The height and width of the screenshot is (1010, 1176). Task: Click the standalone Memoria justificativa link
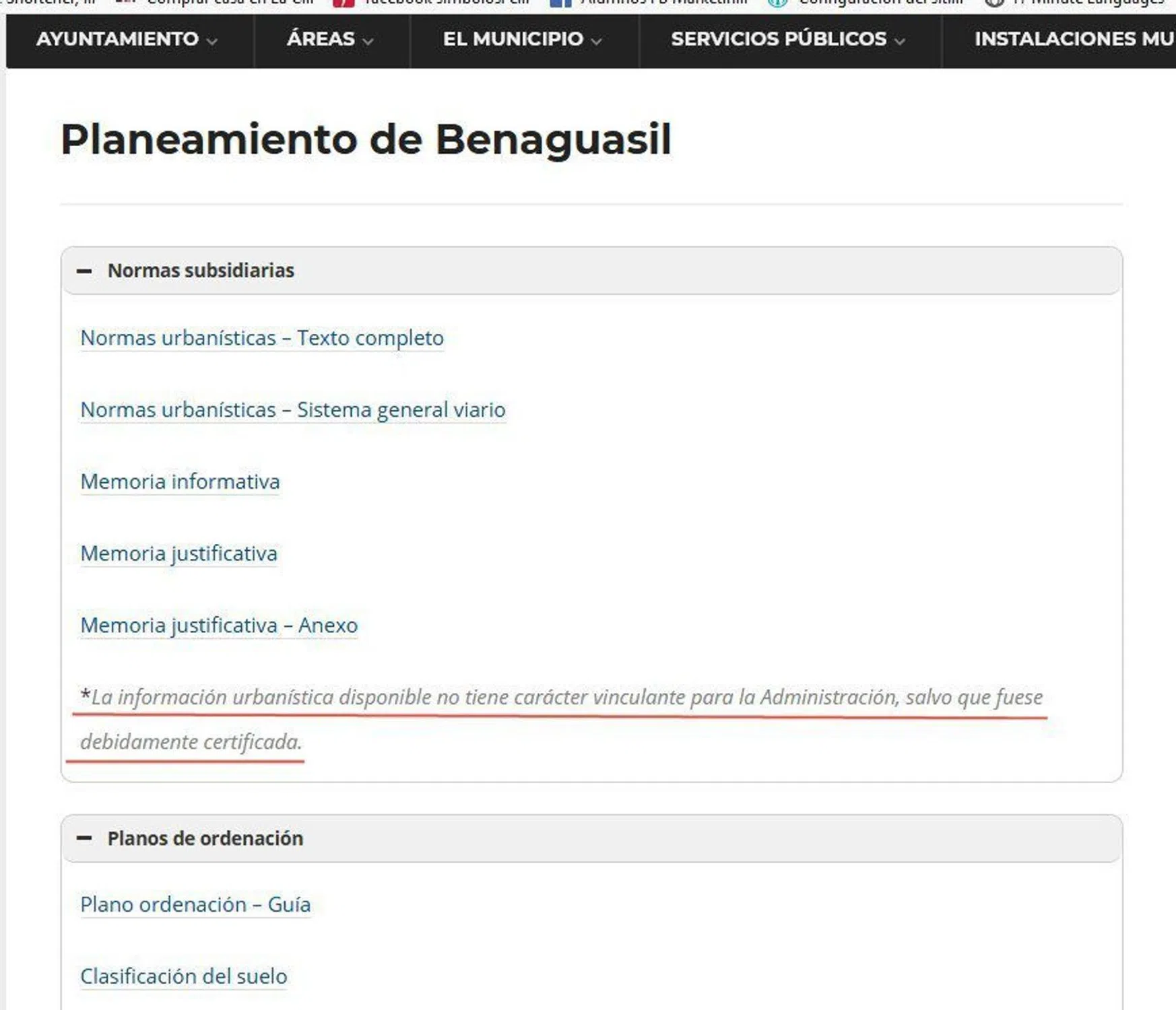point(178,553)
